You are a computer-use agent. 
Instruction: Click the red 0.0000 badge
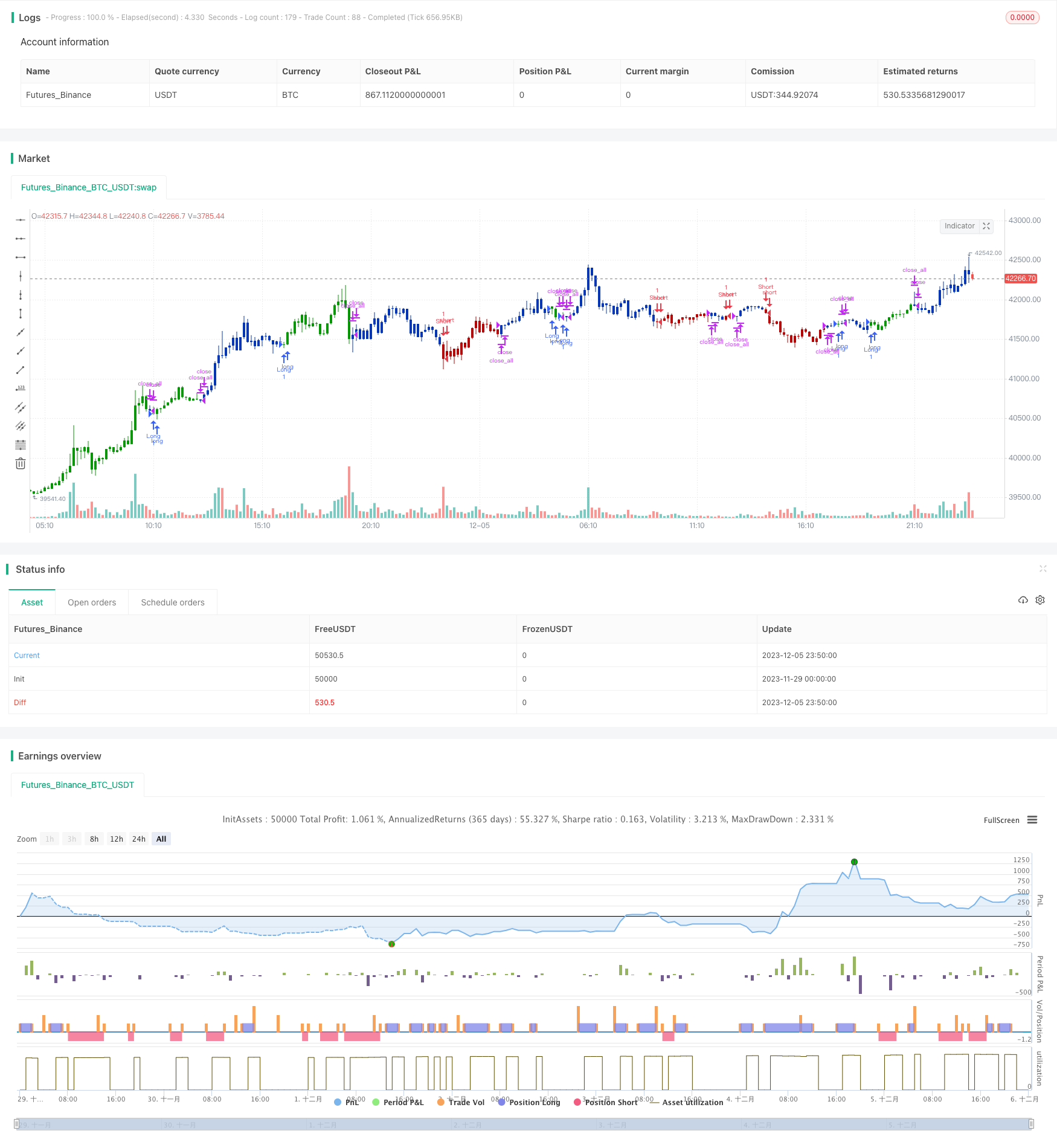pyautogui.click(x=1023, y=18)
